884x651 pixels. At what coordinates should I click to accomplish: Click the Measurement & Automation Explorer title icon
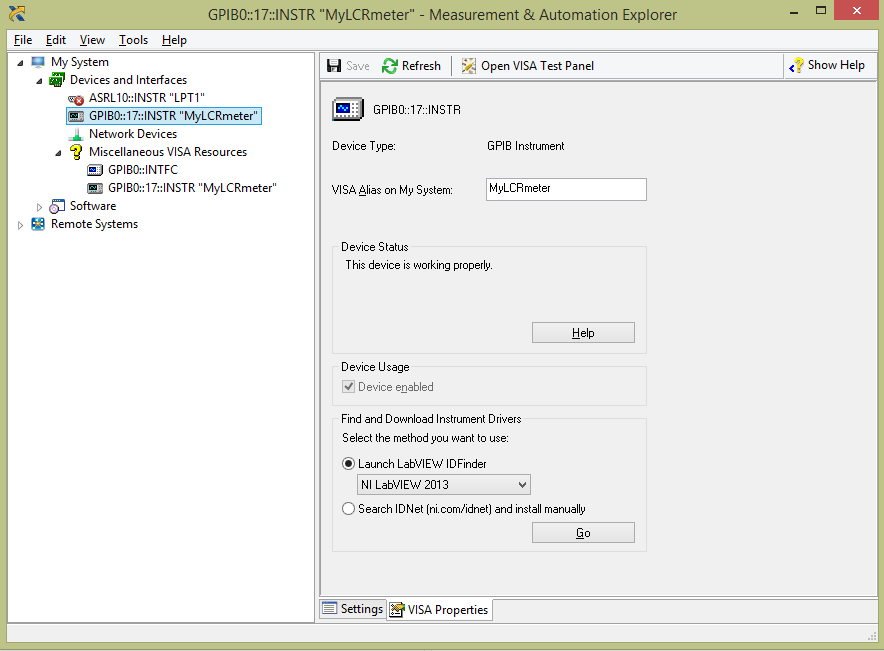17,14
